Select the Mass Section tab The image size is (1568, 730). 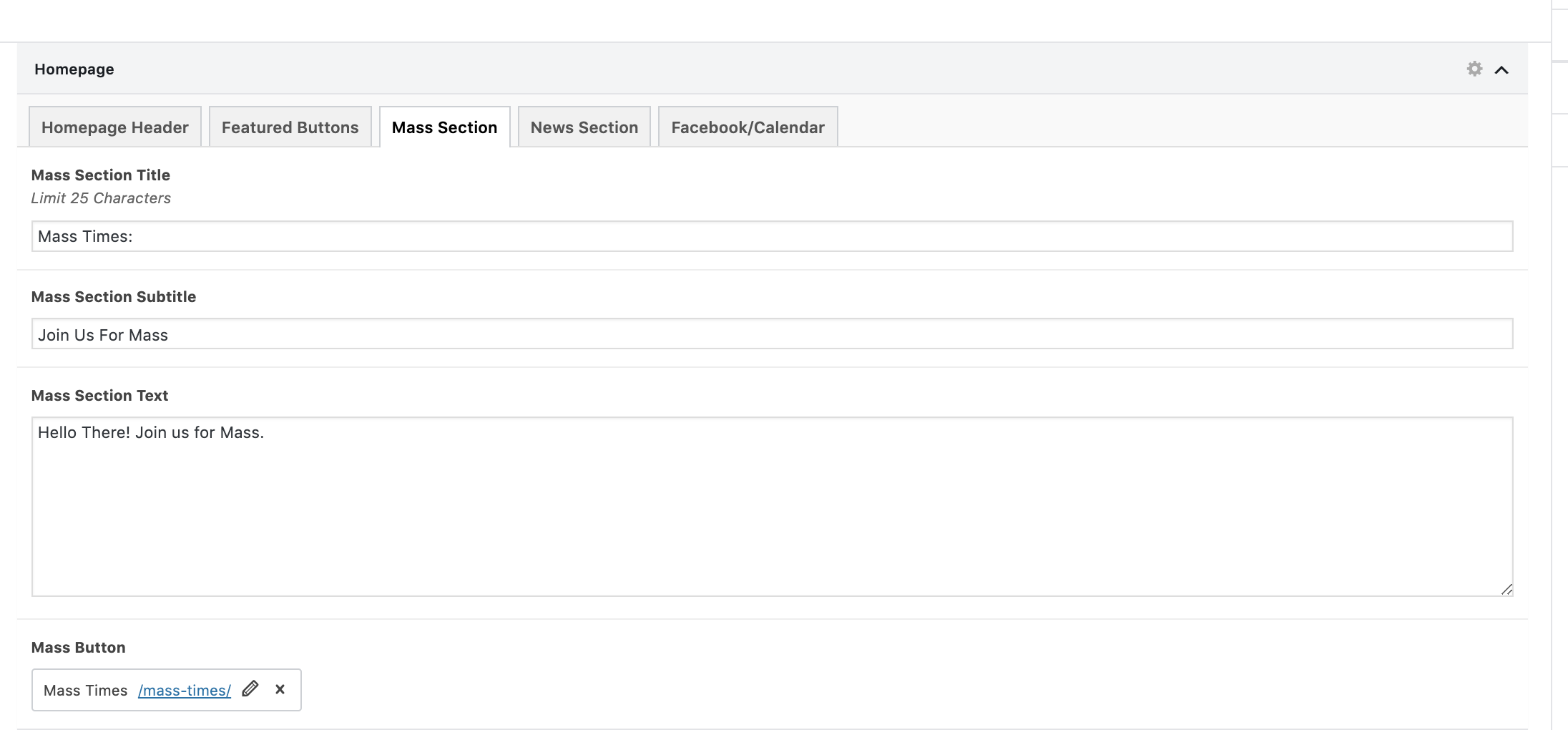444,127
